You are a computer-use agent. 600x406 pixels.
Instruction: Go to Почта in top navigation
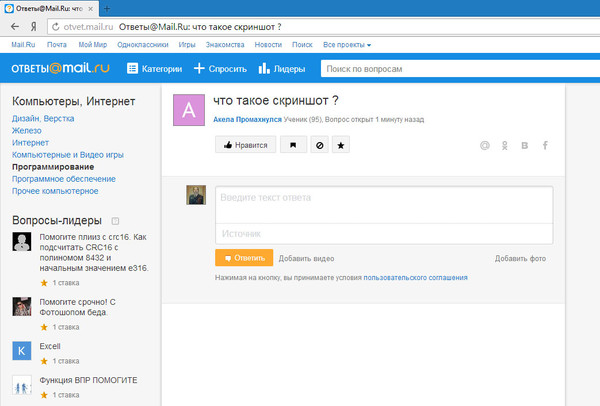[x=57, y=45]
